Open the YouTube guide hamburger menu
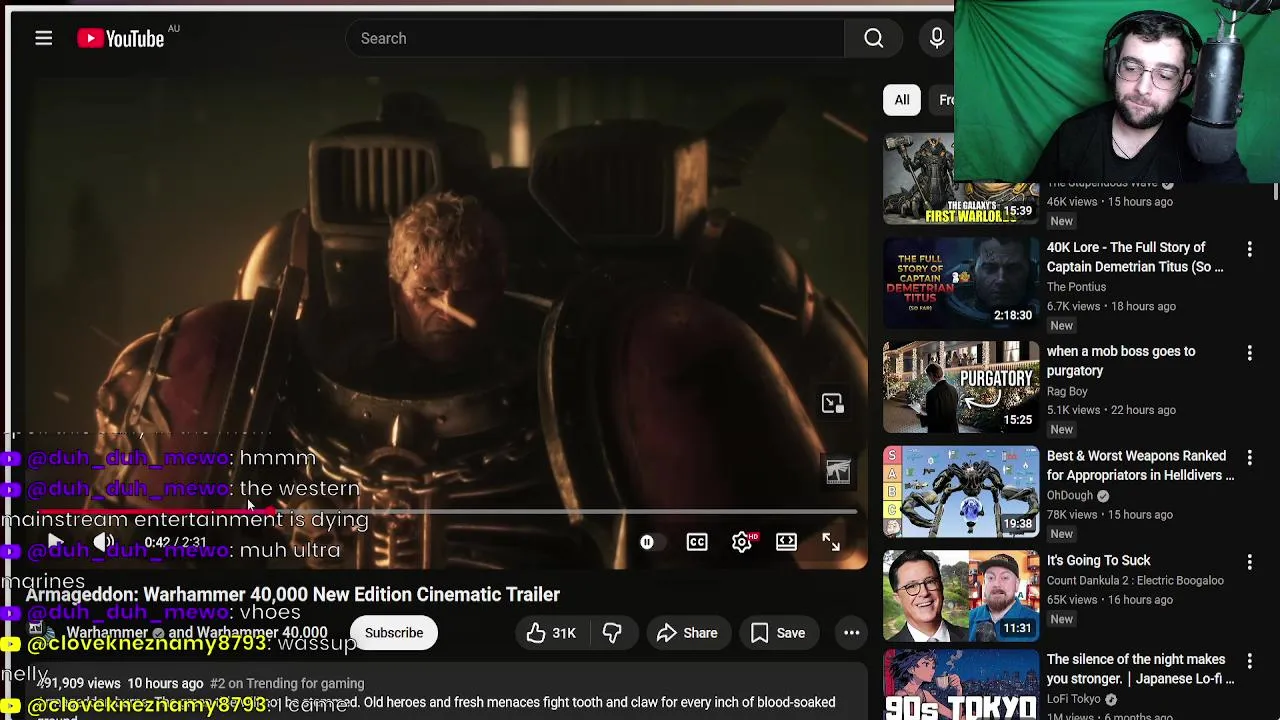The width and height of the screenshot is (1280, 720). point(43,38)
